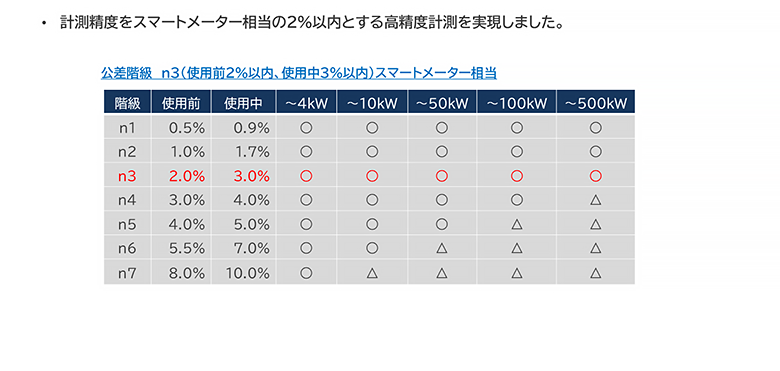Click the circle in n1 row ~100kW column
Image resolution: width=780 pixels, height=371 pixels.
point(516,128)
